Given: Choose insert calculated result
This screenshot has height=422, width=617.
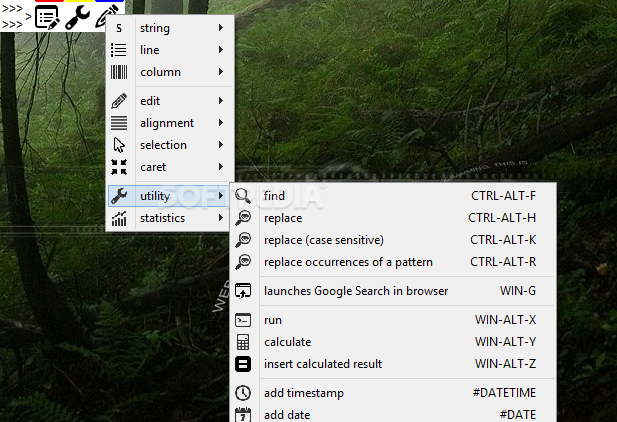Looking at the screenshot, I should click(393, 364).
